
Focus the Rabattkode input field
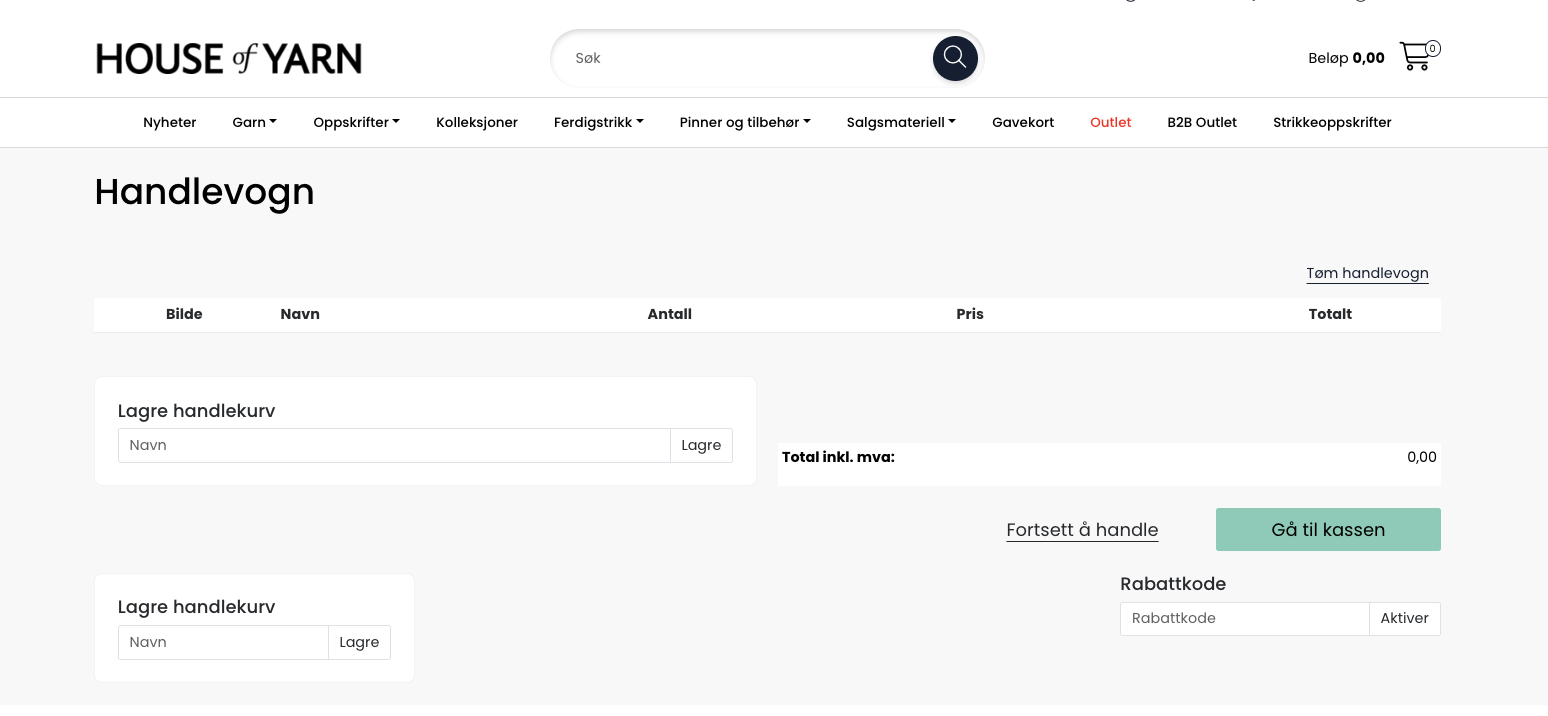(x=1244, y=618)
